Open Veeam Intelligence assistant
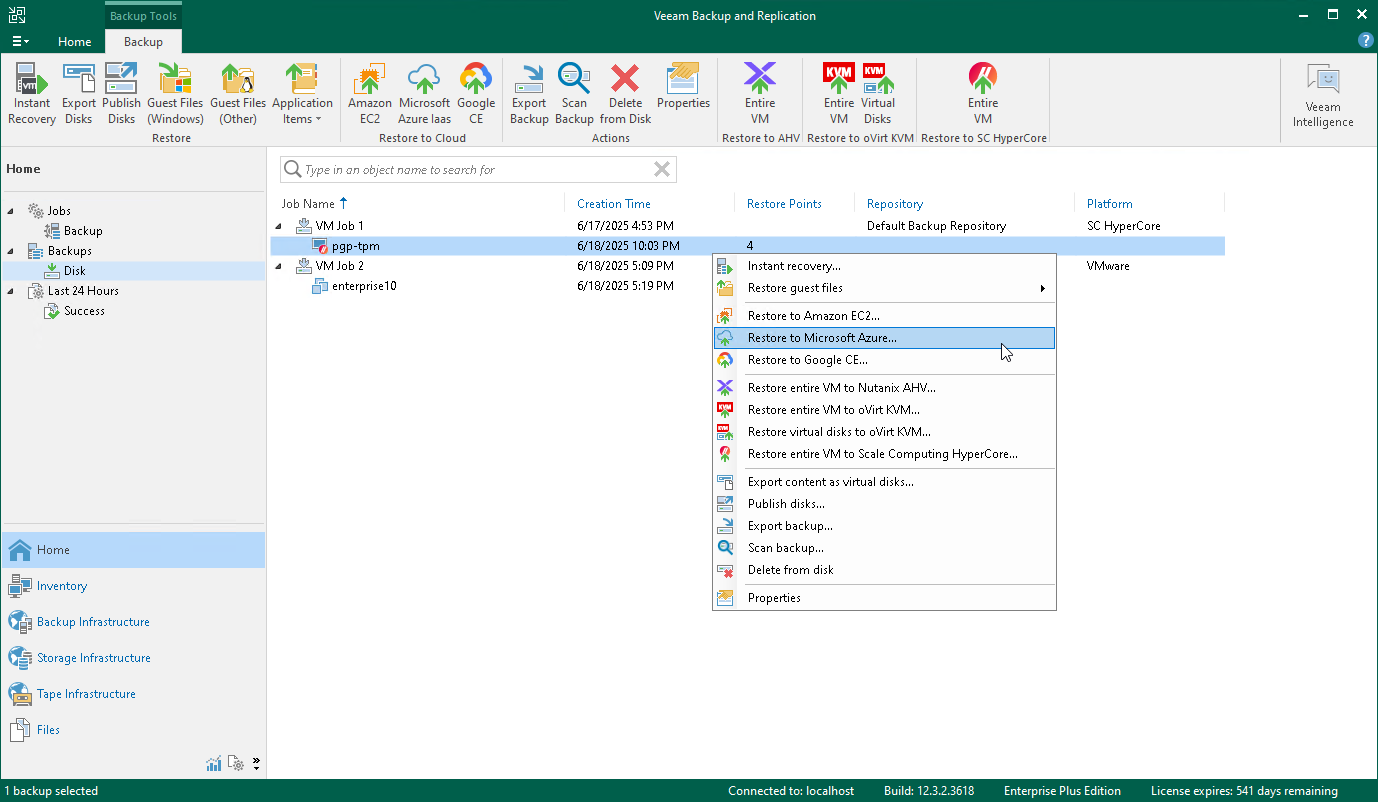 (1323, 97)
